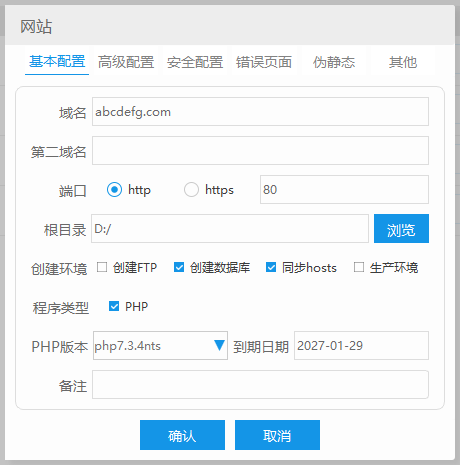Click the port number field showing 80

click(x=344, y=189)
